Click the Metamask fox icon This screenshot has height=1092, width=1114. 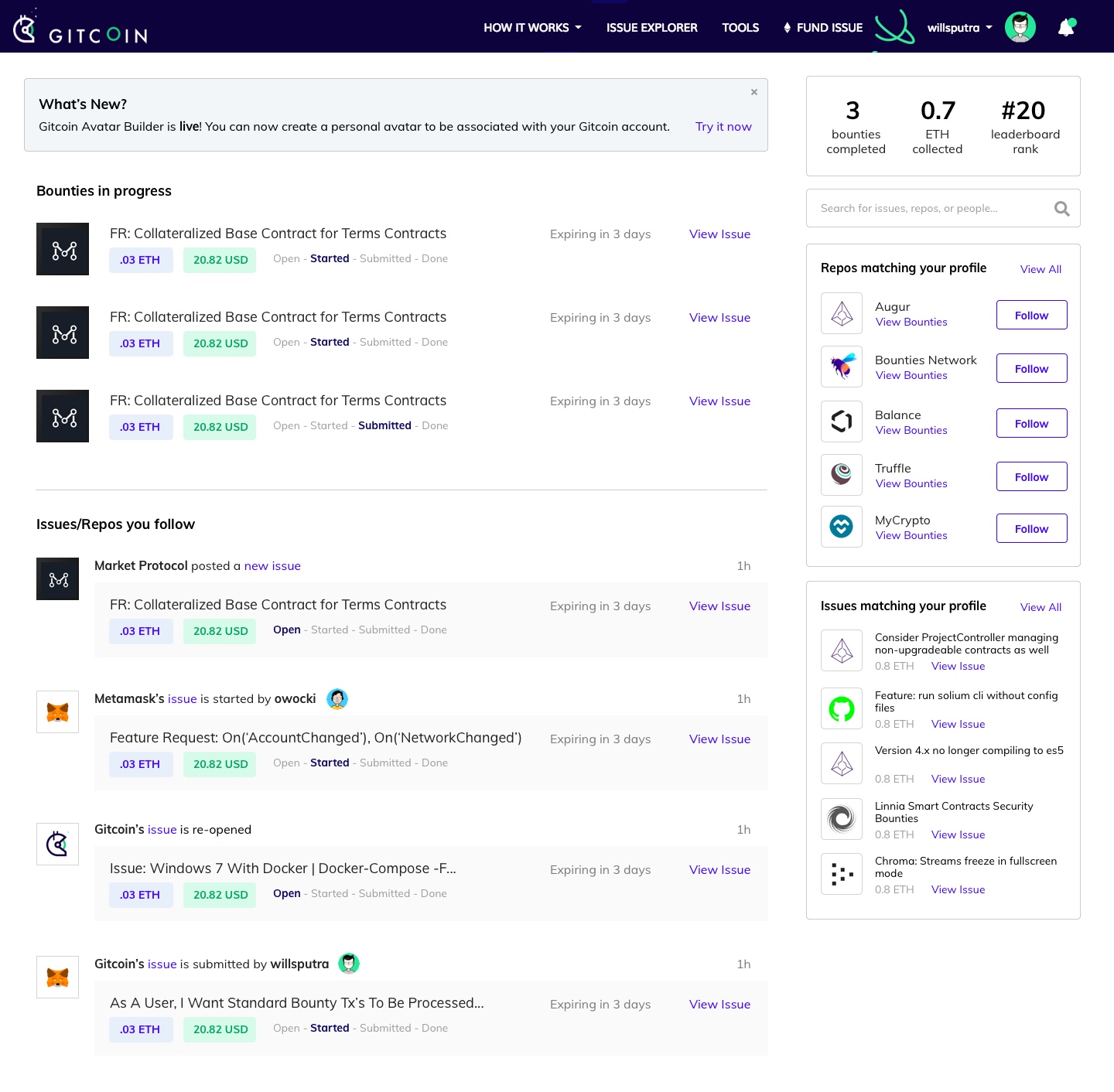tap(57, 712)
